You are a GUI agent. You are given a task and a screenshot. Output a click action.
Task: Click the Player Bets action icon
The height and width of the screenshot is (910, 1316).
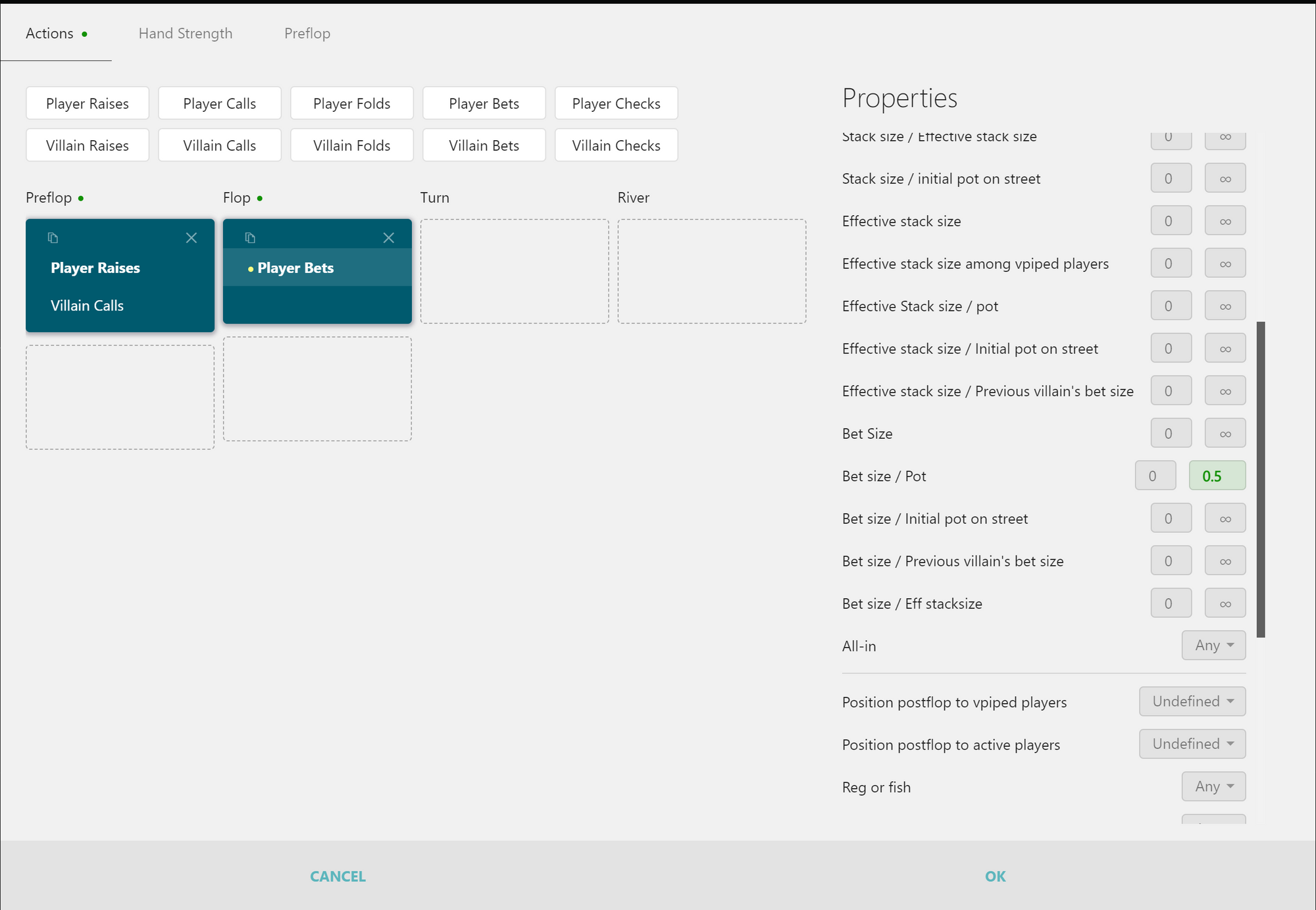click(x=251, y=237)
